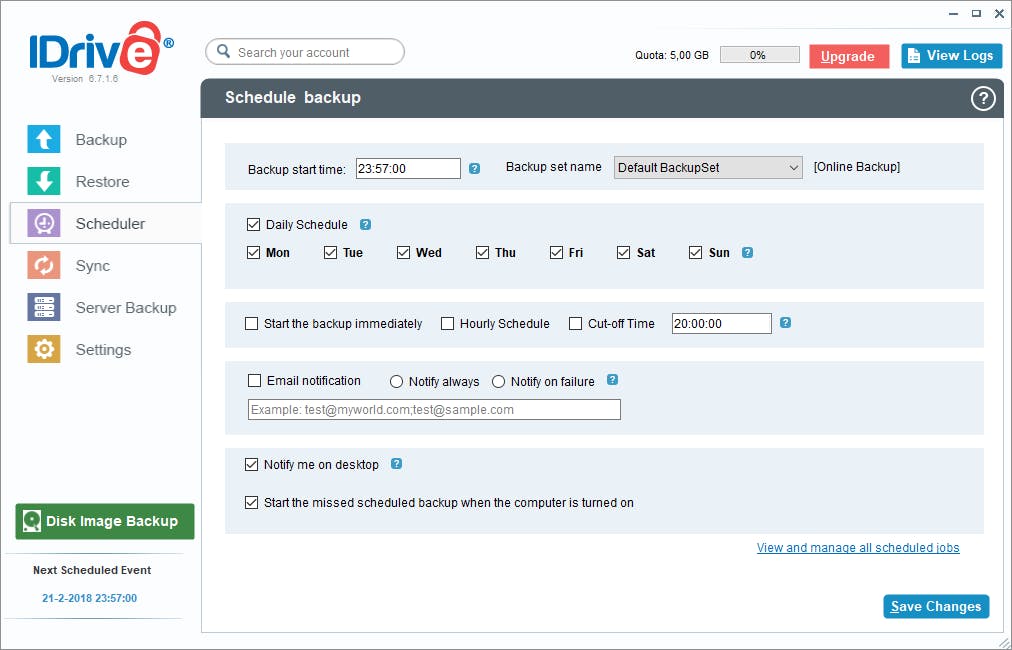Click help icon next to Backup start time
1012x650 pixels.
[x=475, y=169]
